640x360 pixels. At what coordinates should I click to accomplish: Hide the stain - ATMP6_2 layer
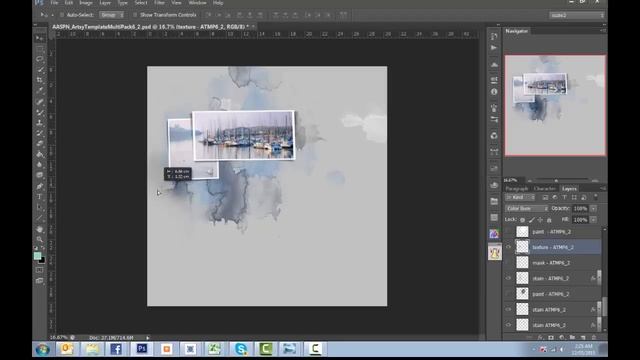click(x=509, y=278)
